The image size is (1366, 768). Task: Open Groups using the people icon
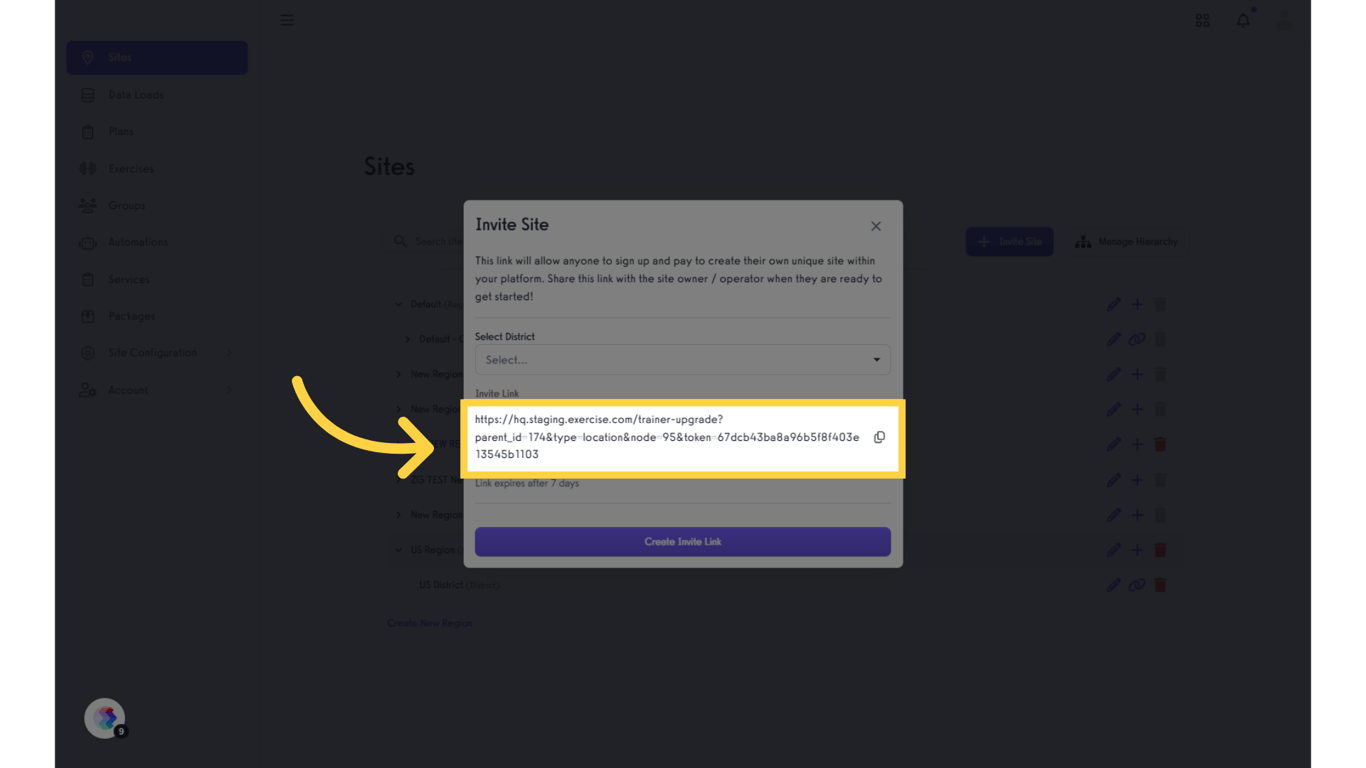click(88, 205)
